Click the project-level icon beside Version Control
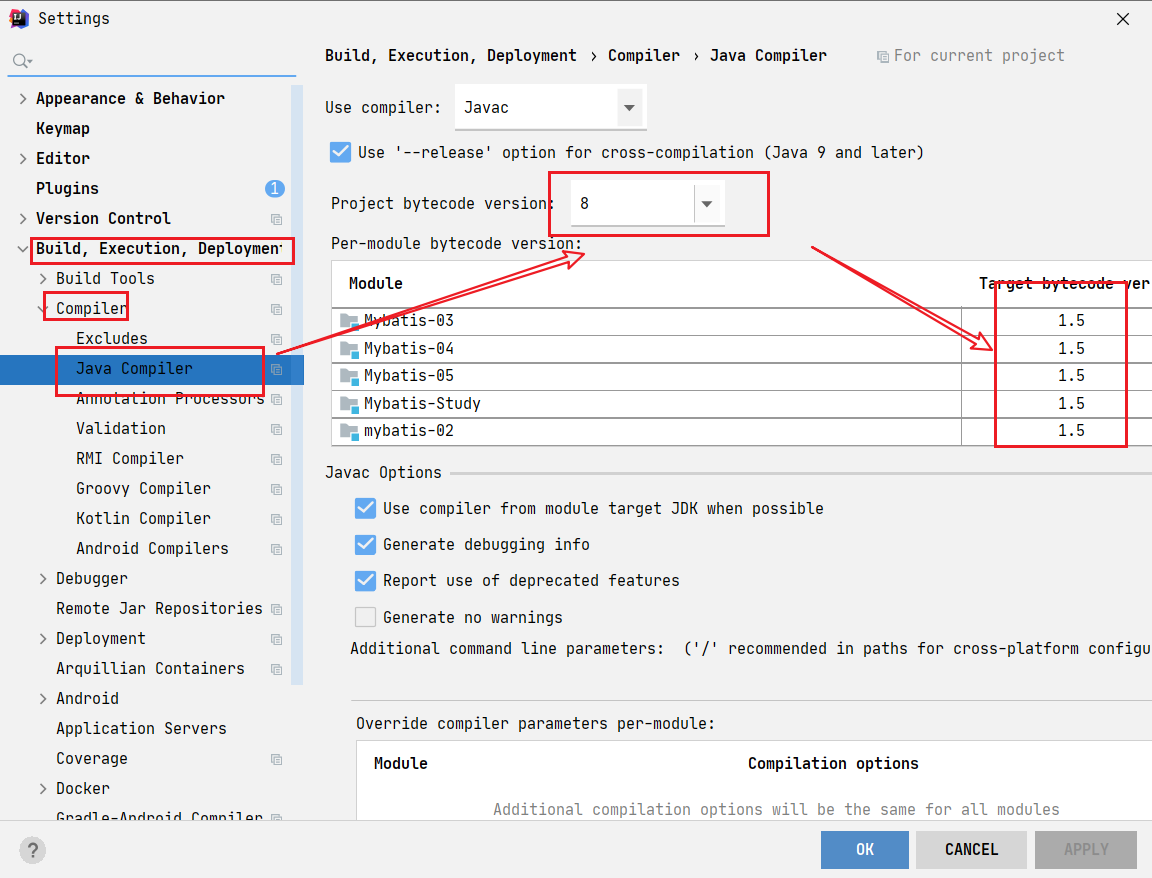 [x=276, y=219]
